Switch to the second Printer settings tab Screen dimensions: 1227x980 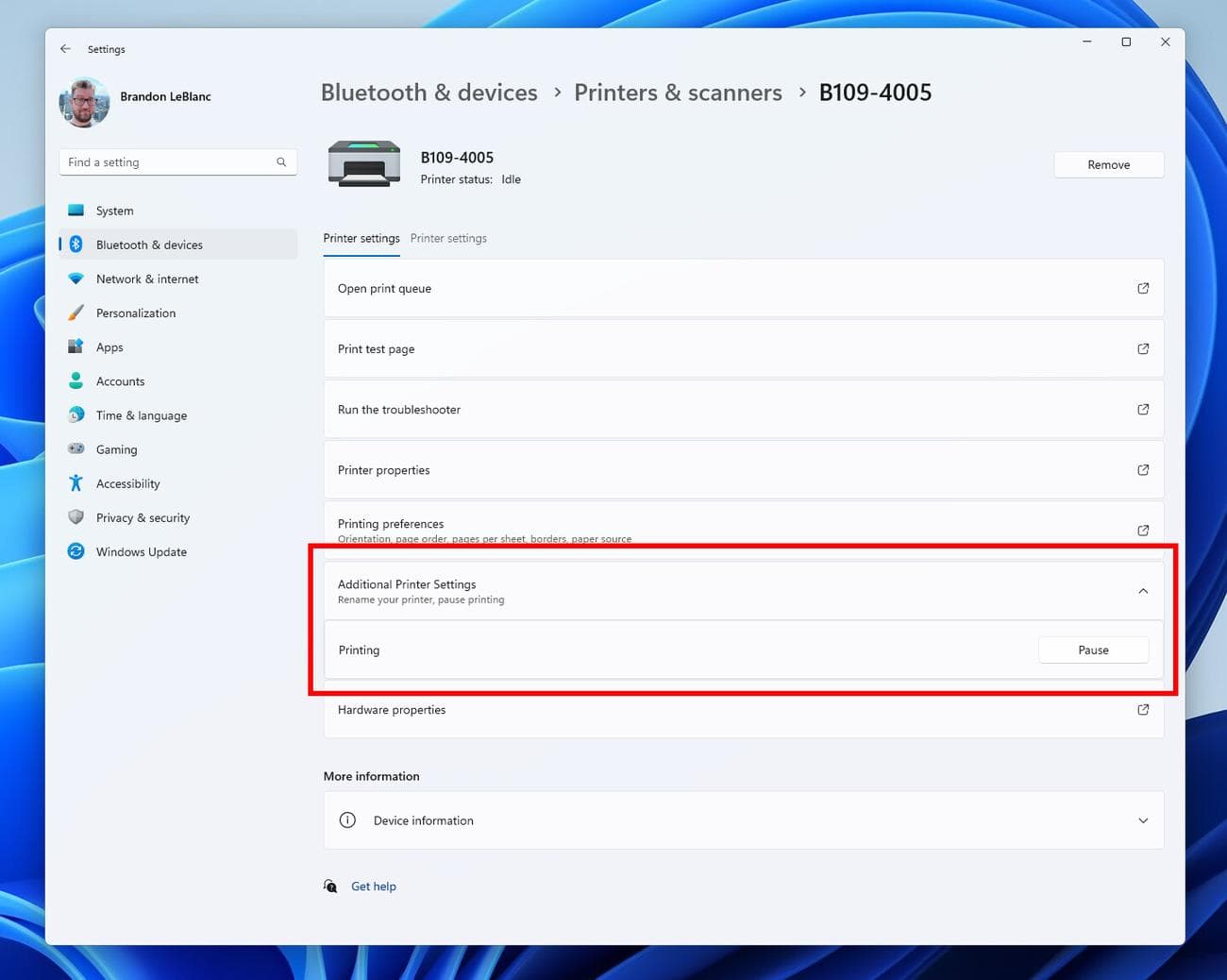[x=448, y=238]
